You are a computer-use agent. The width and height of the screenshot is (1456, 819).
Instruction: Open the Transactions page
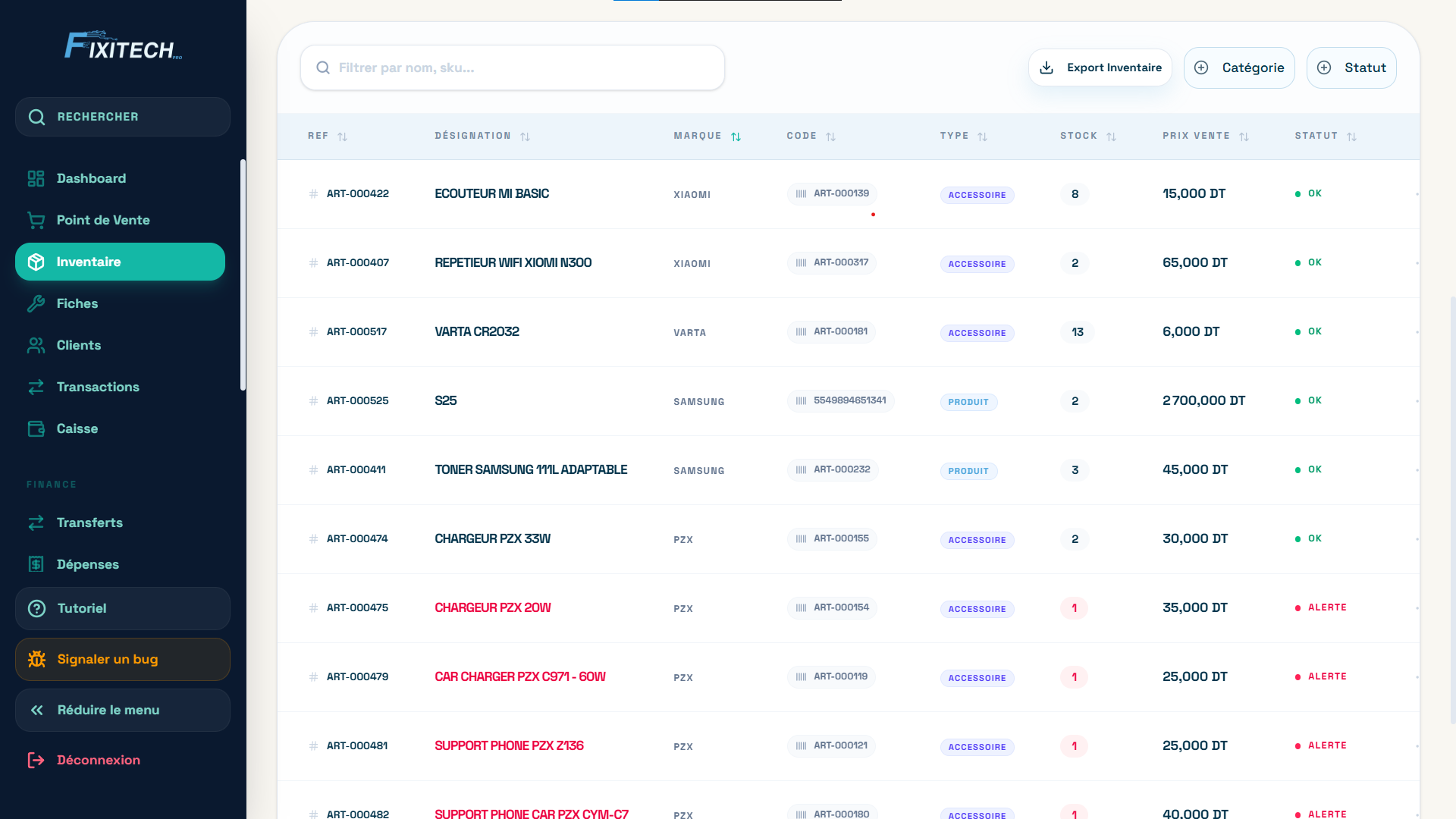tap(121, 387)
